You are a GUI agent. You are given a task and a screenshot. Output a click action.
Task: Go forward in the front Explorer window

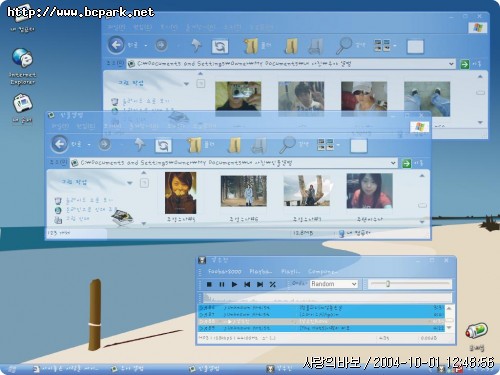pyautogui.click(x=104, y=144)
